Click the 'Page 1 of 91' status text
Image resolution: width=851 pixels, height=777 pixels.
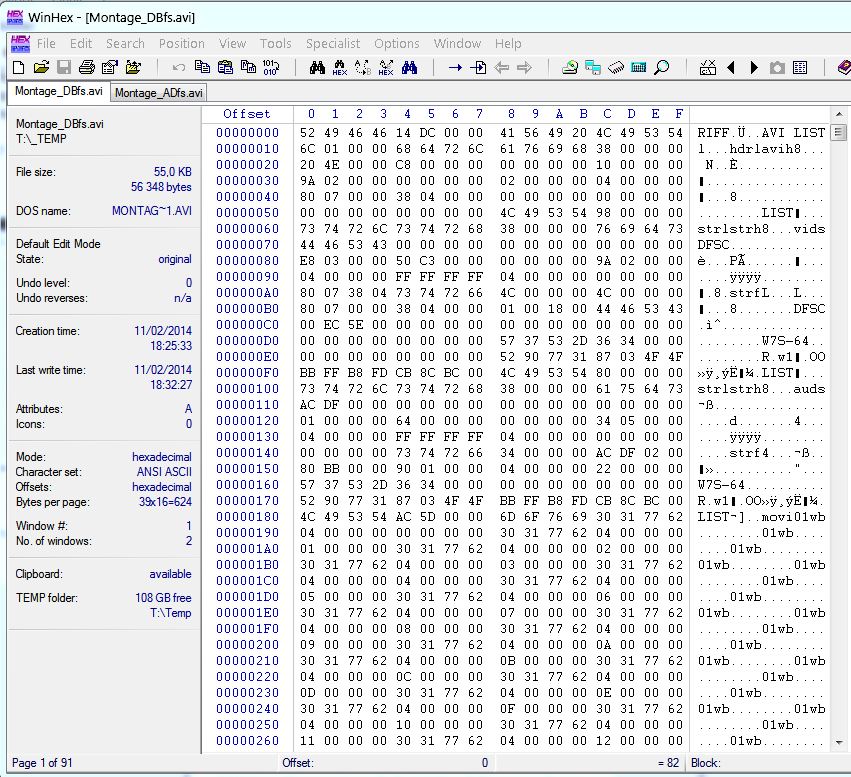pos(42,763)
